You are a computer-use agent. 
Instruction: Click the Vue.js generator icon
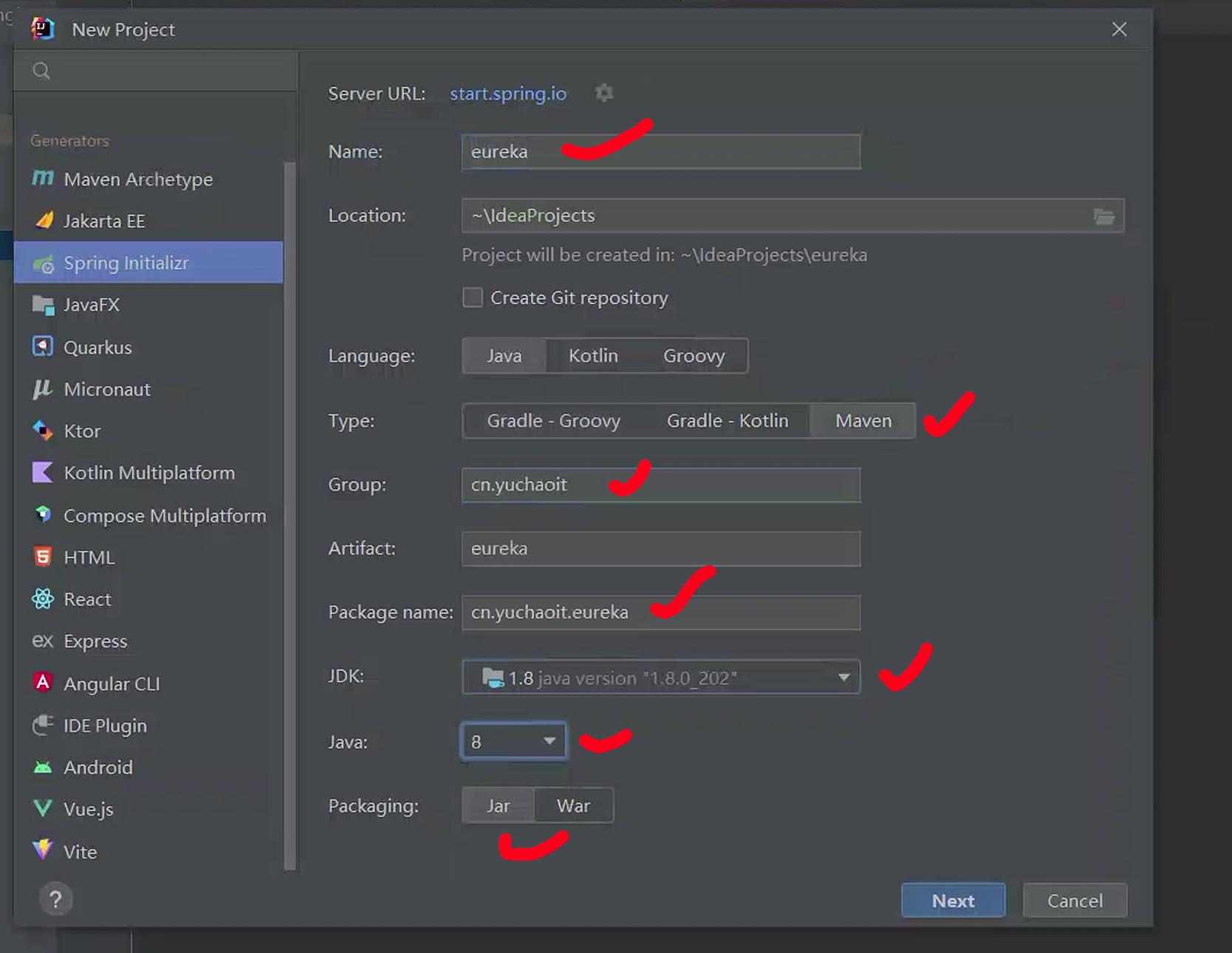click(43, 809)
